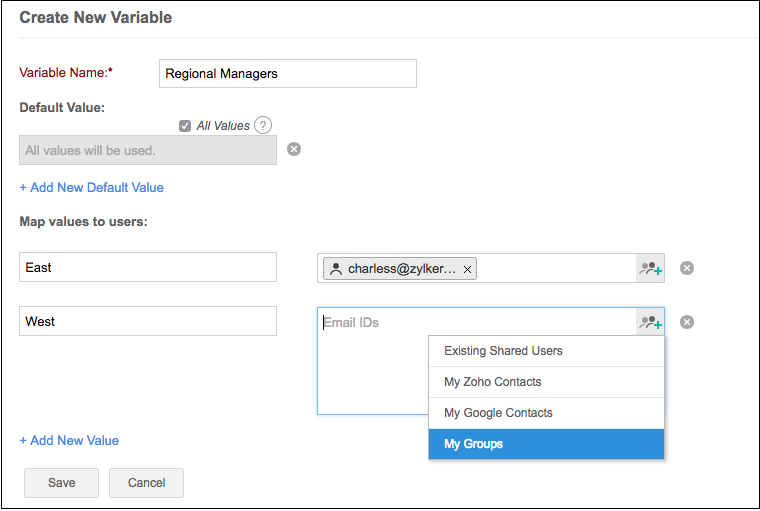Viewport: 760px width, 511px height.
Task: Open the contact picker for the East row
Action: pyautogui.click(x=651, y=268)
